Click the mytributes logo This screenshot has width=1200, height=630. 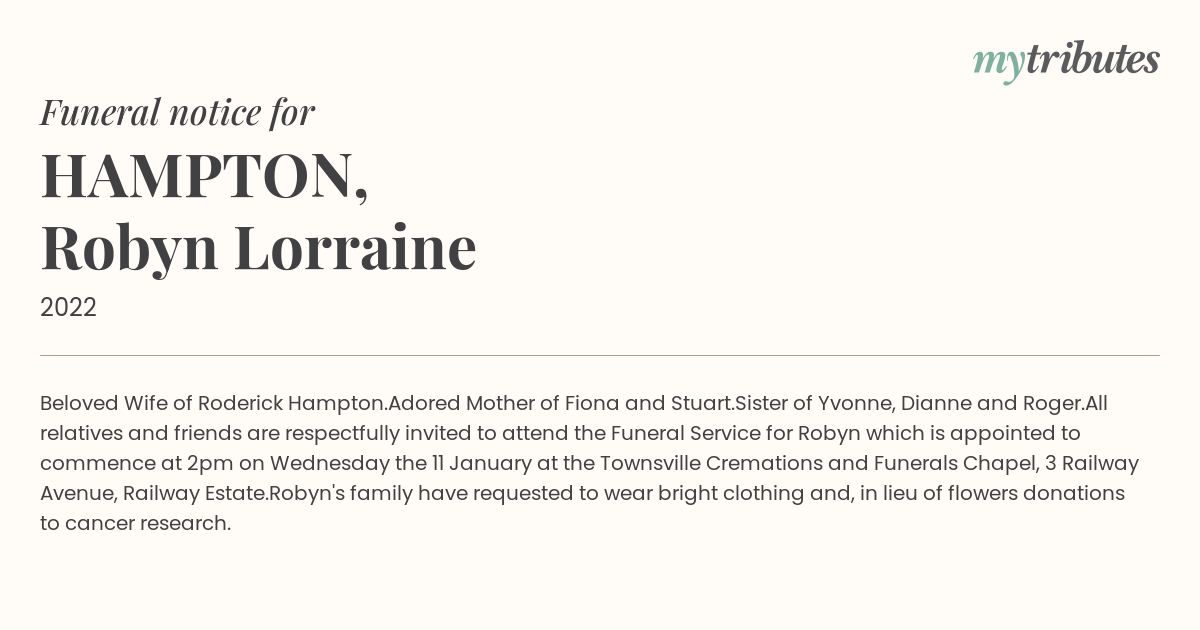pyautogui.click(x=1066, y=61)
